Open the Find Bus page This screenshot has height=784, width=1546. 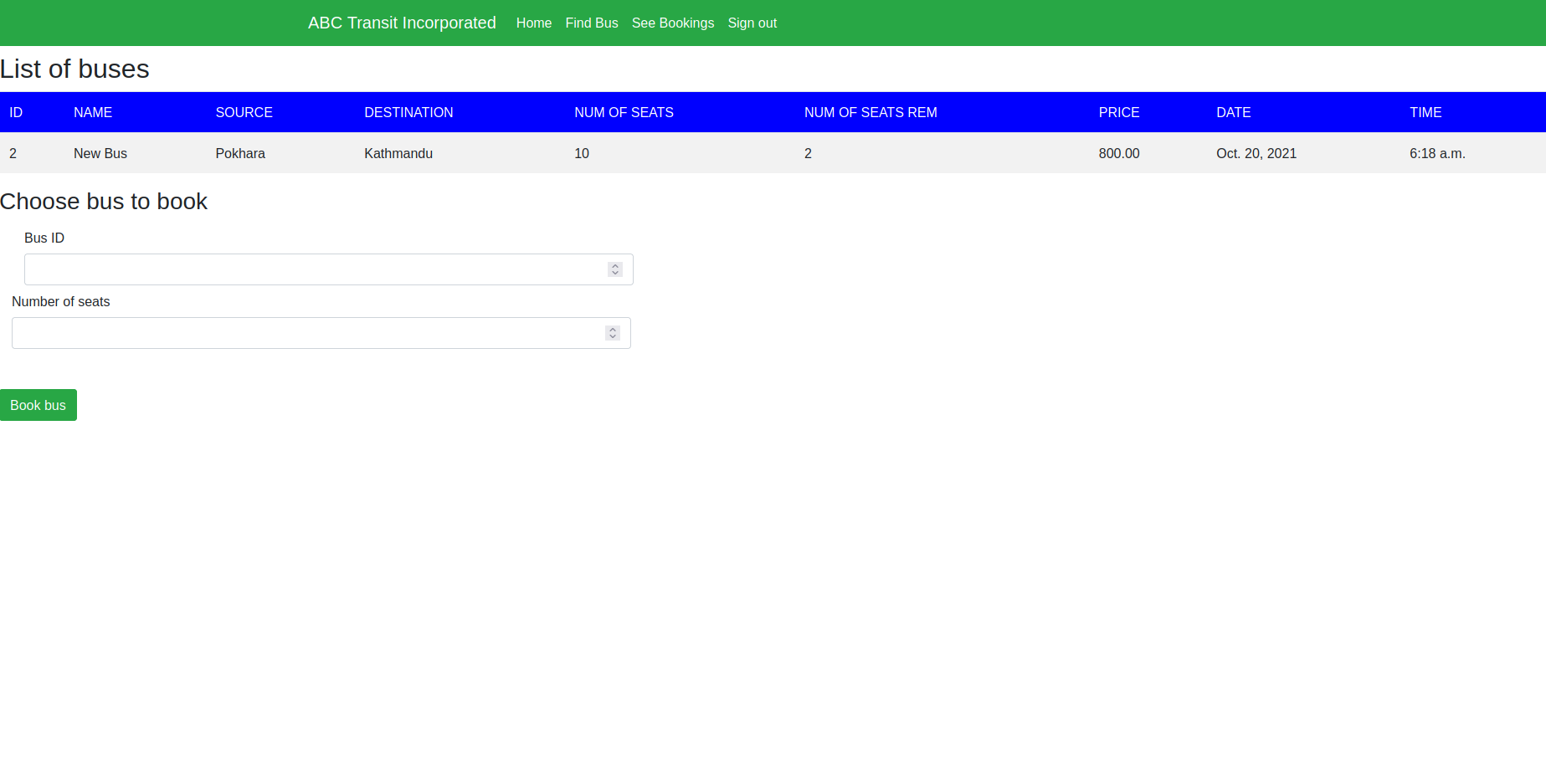[591, 23]
